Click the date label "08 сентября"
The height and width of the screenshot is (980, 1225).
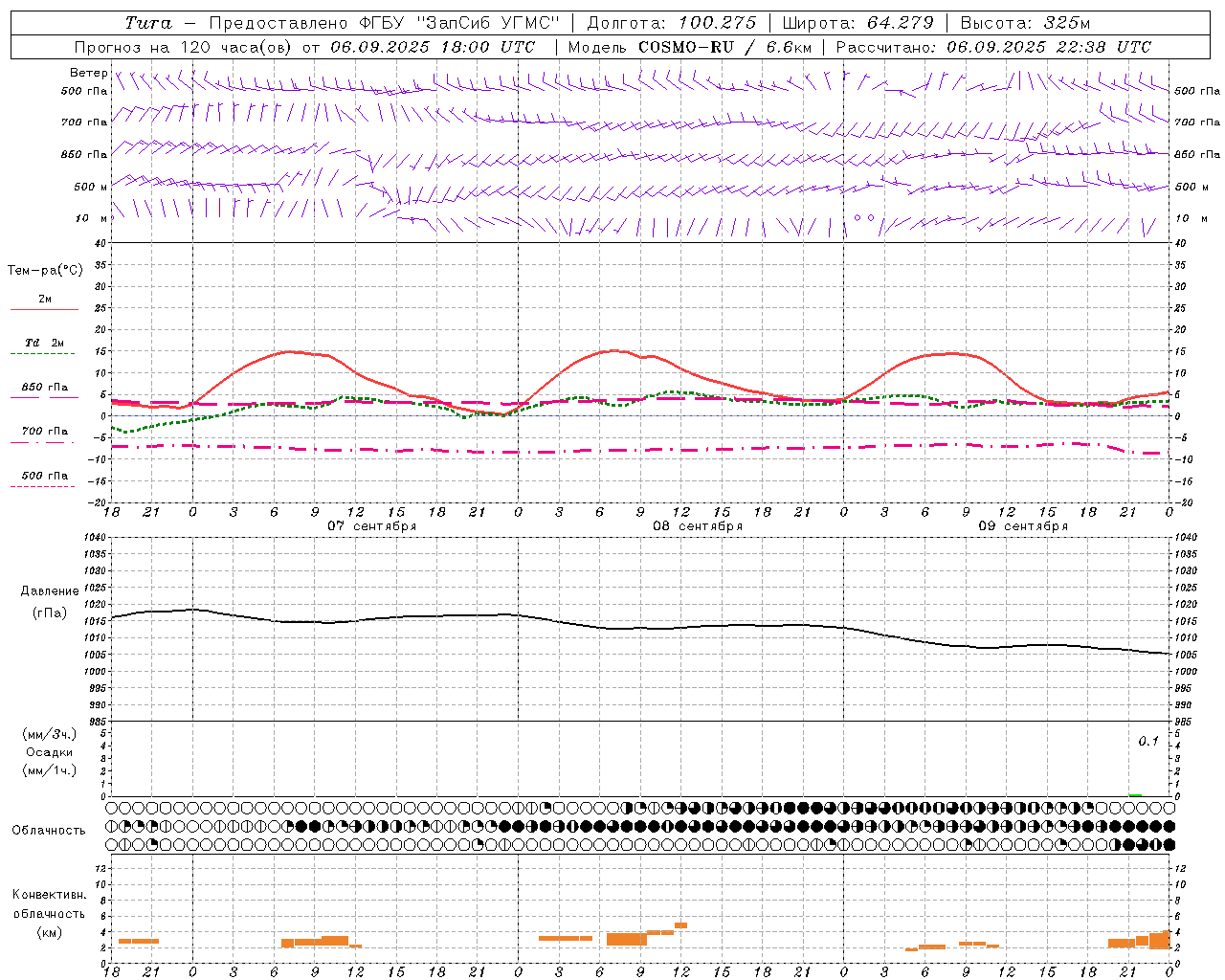click(x=698, y=526)
